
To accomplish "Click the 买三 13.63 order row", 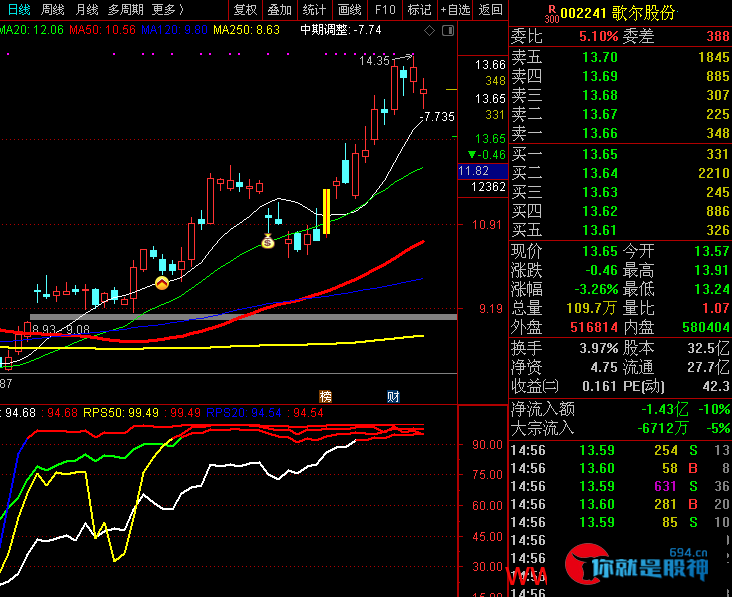I will click(620, 192).
